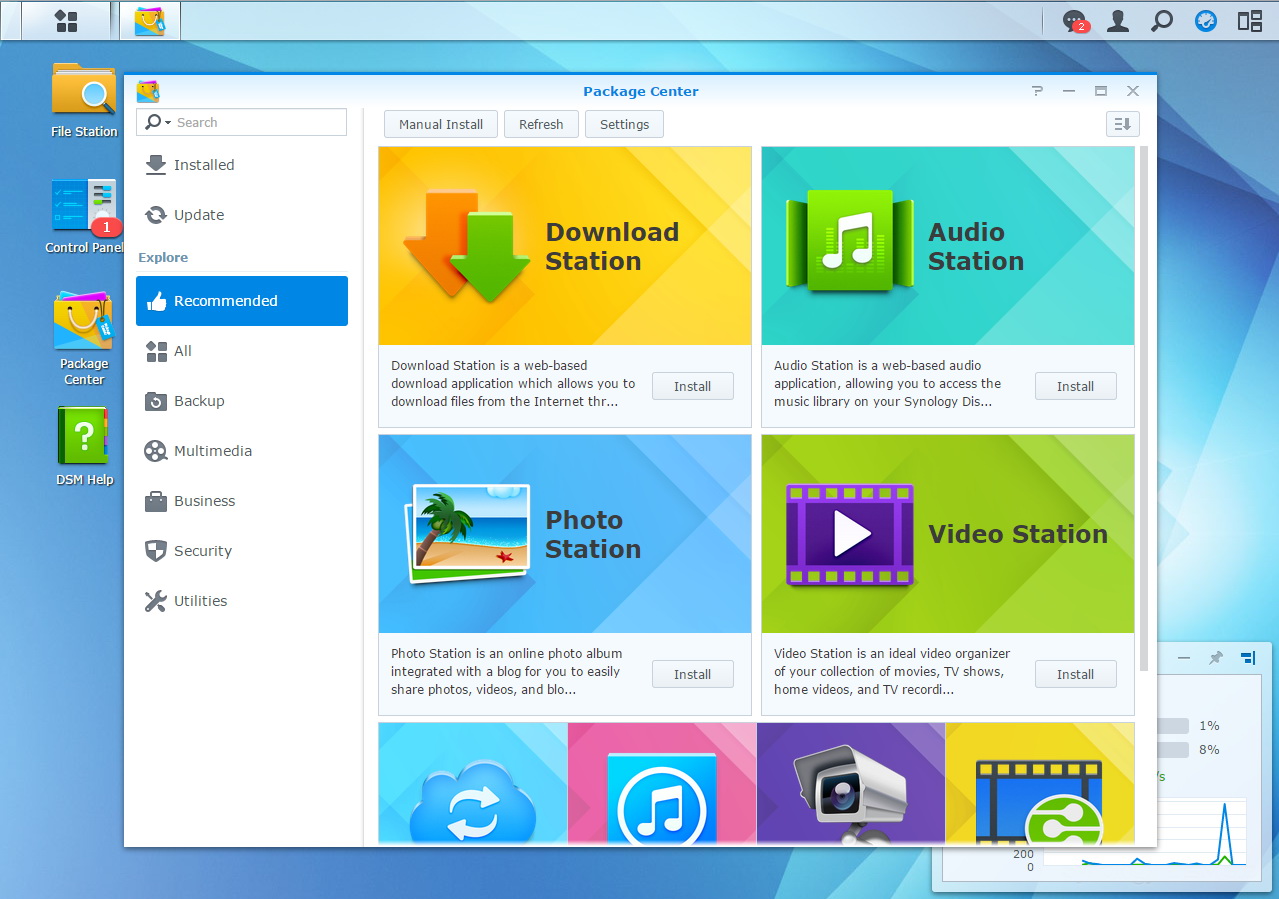Open File Station desktop icon
Image resolution: width=1279 pixels, height=899 pixels.
(x=84, y=100)
